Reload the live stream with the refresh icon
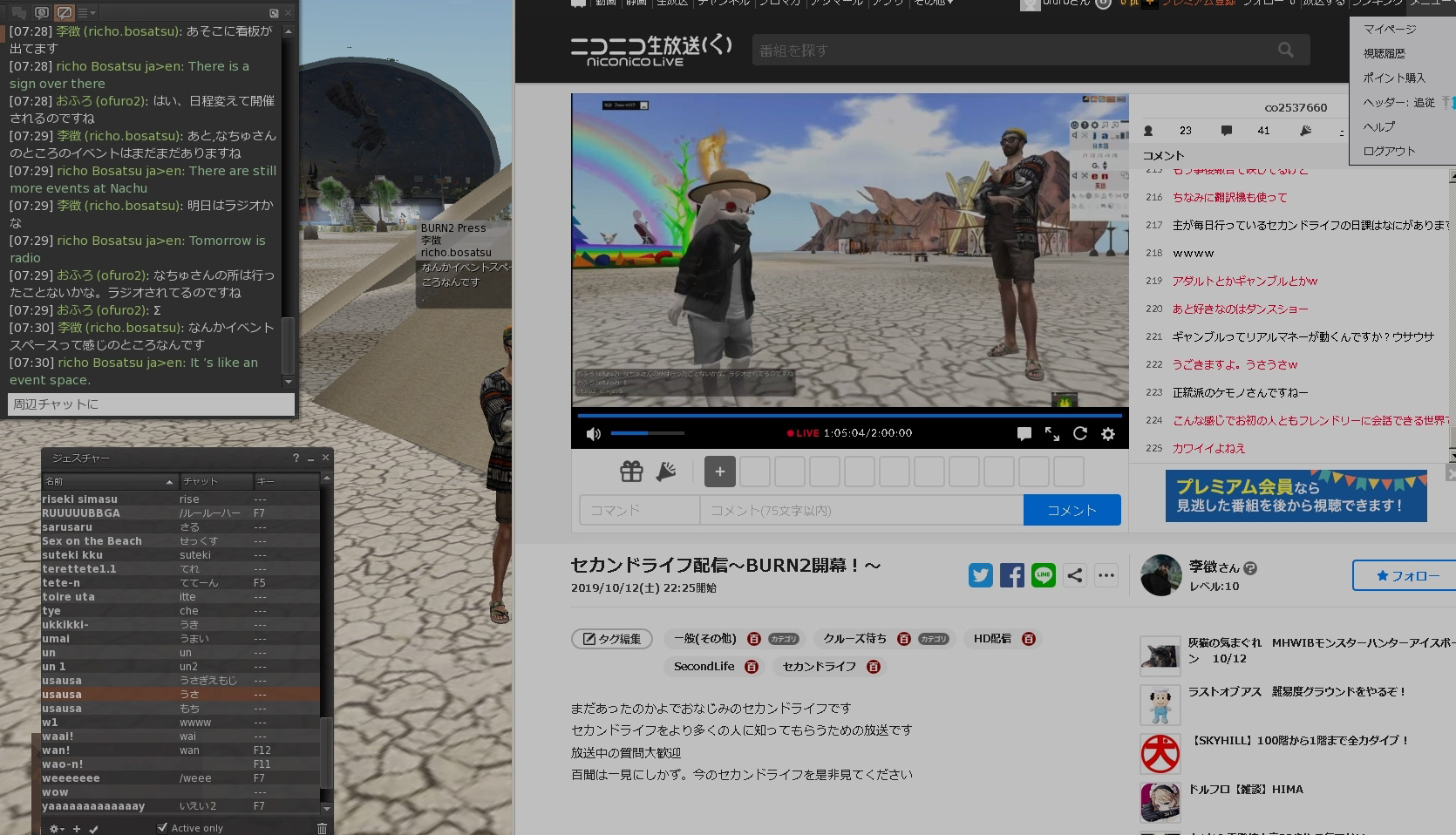Screen dimensions: 1456x835 [1080, 433]
